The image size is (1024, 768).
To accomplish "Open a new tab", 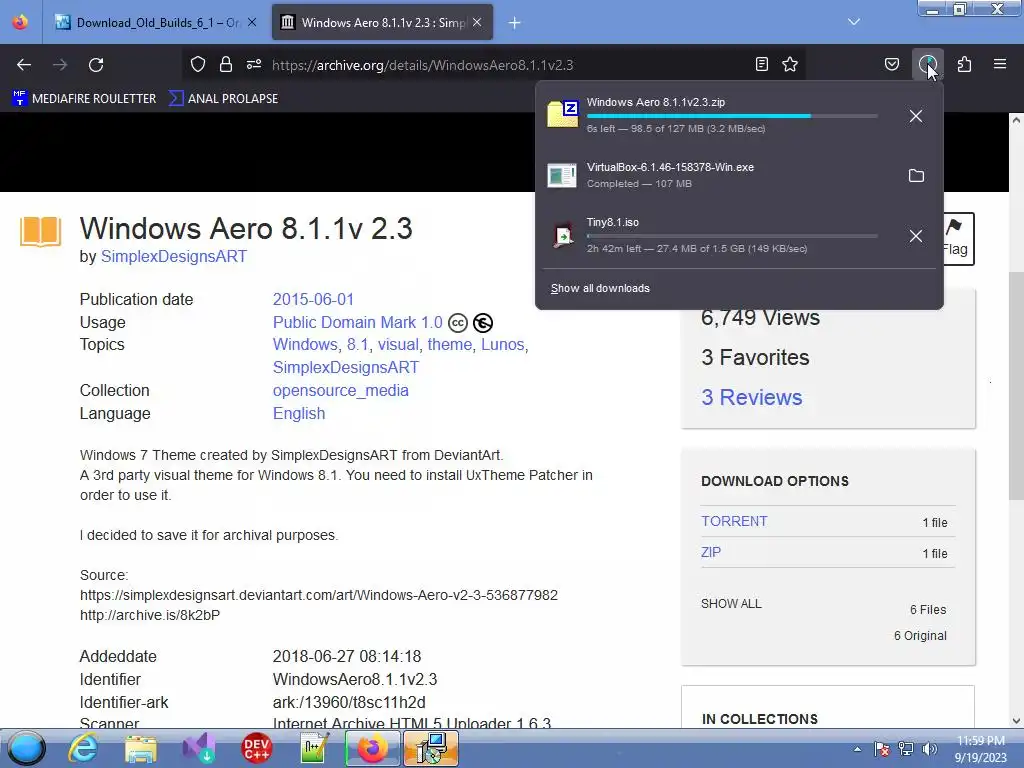I will [515, 23].
